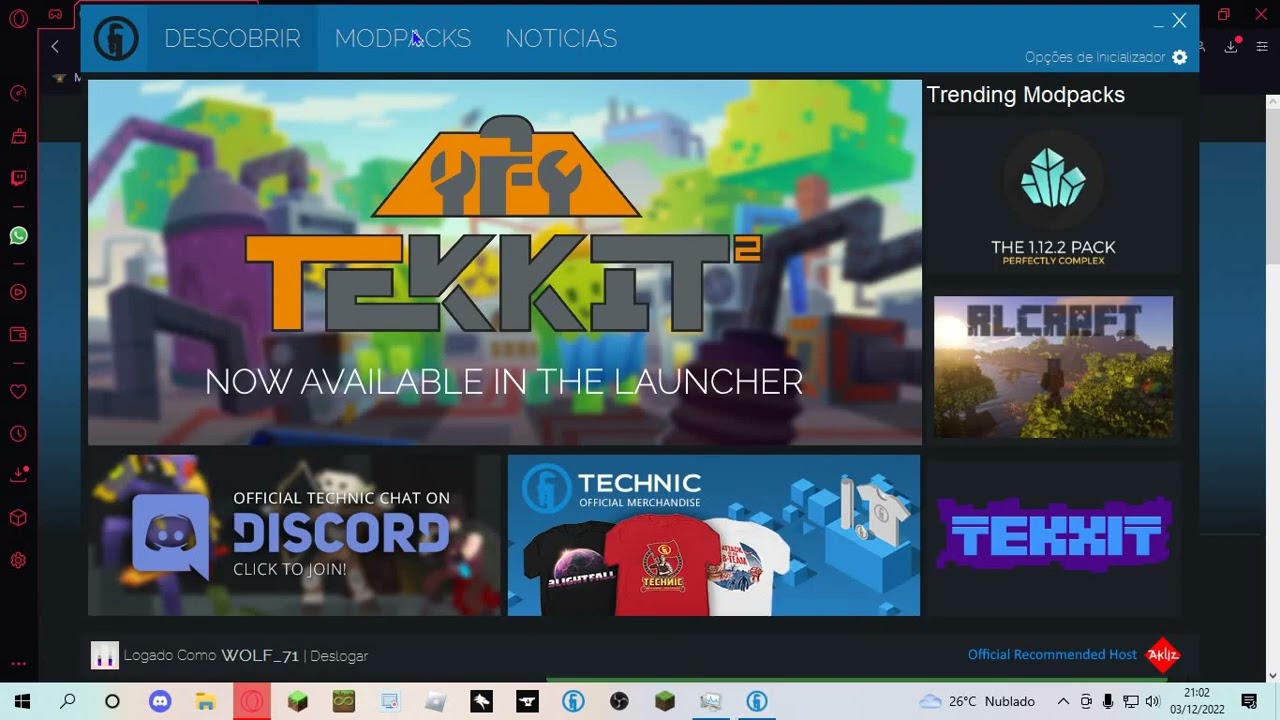Click Opções de Inicializador link
The image size is (1280, 720).
(x=1095, y=57)
